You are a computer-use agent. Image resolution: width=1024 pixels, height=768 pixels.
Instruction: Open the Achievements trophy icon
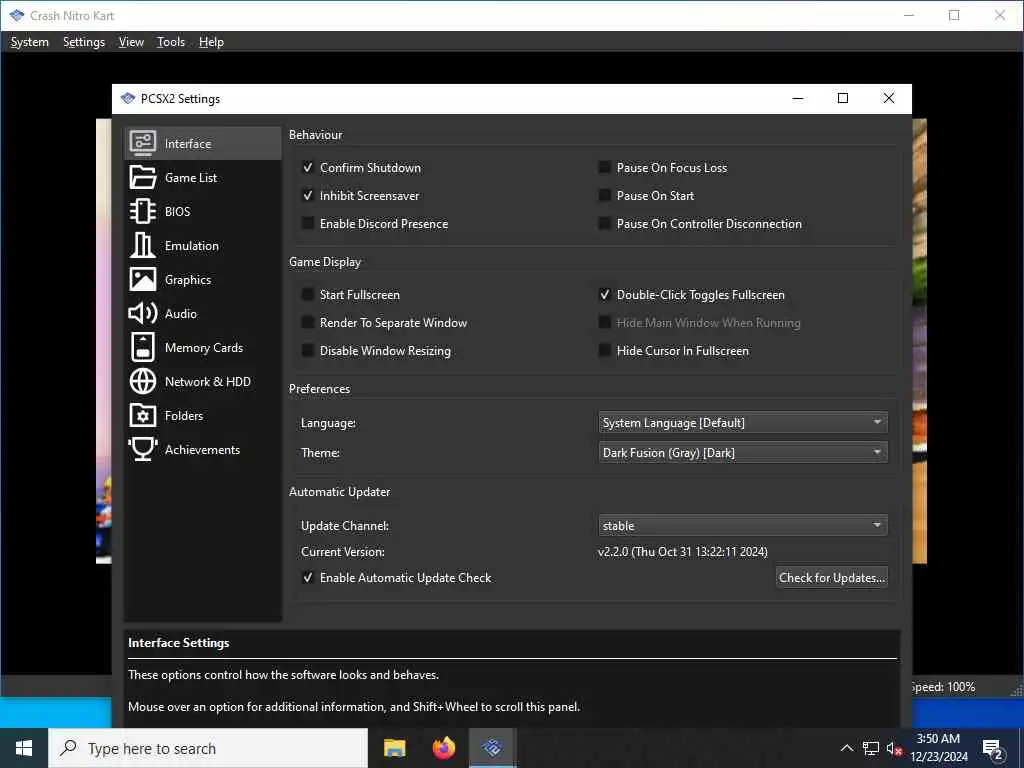pyautogui.click(x=142, y=449)
